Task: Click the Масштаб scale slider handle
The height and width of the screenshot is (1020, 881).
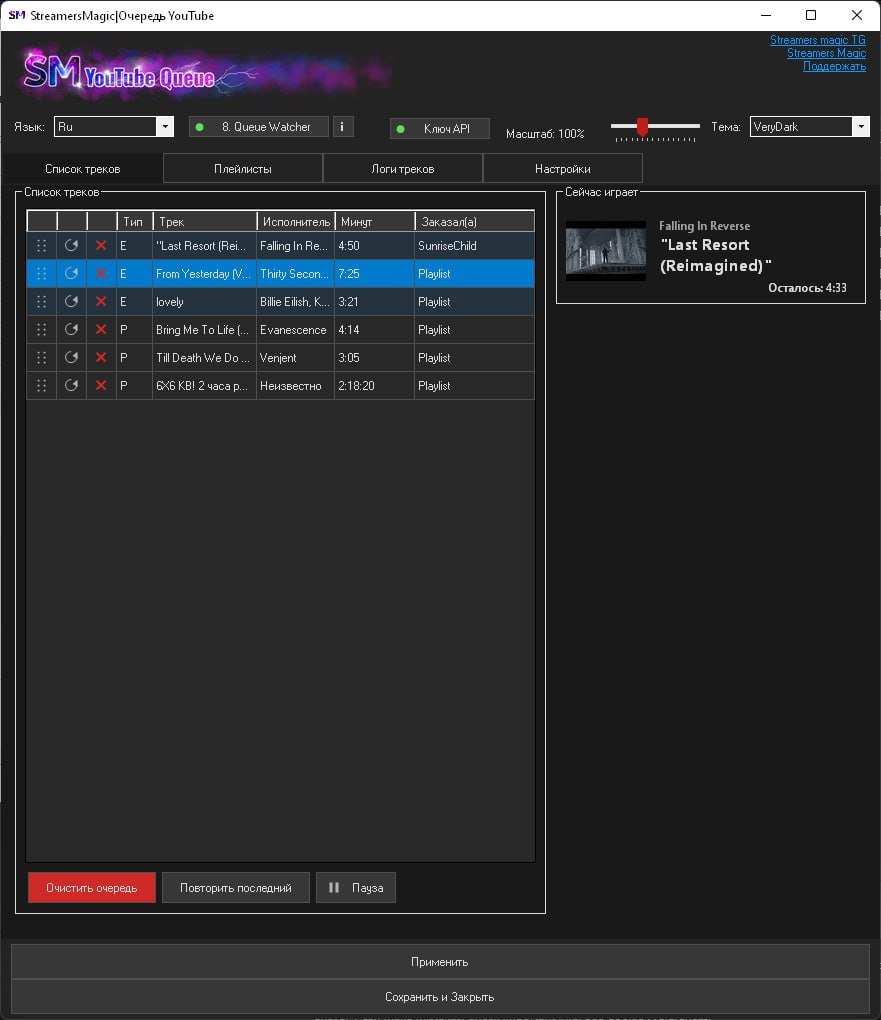Action: 642,126
